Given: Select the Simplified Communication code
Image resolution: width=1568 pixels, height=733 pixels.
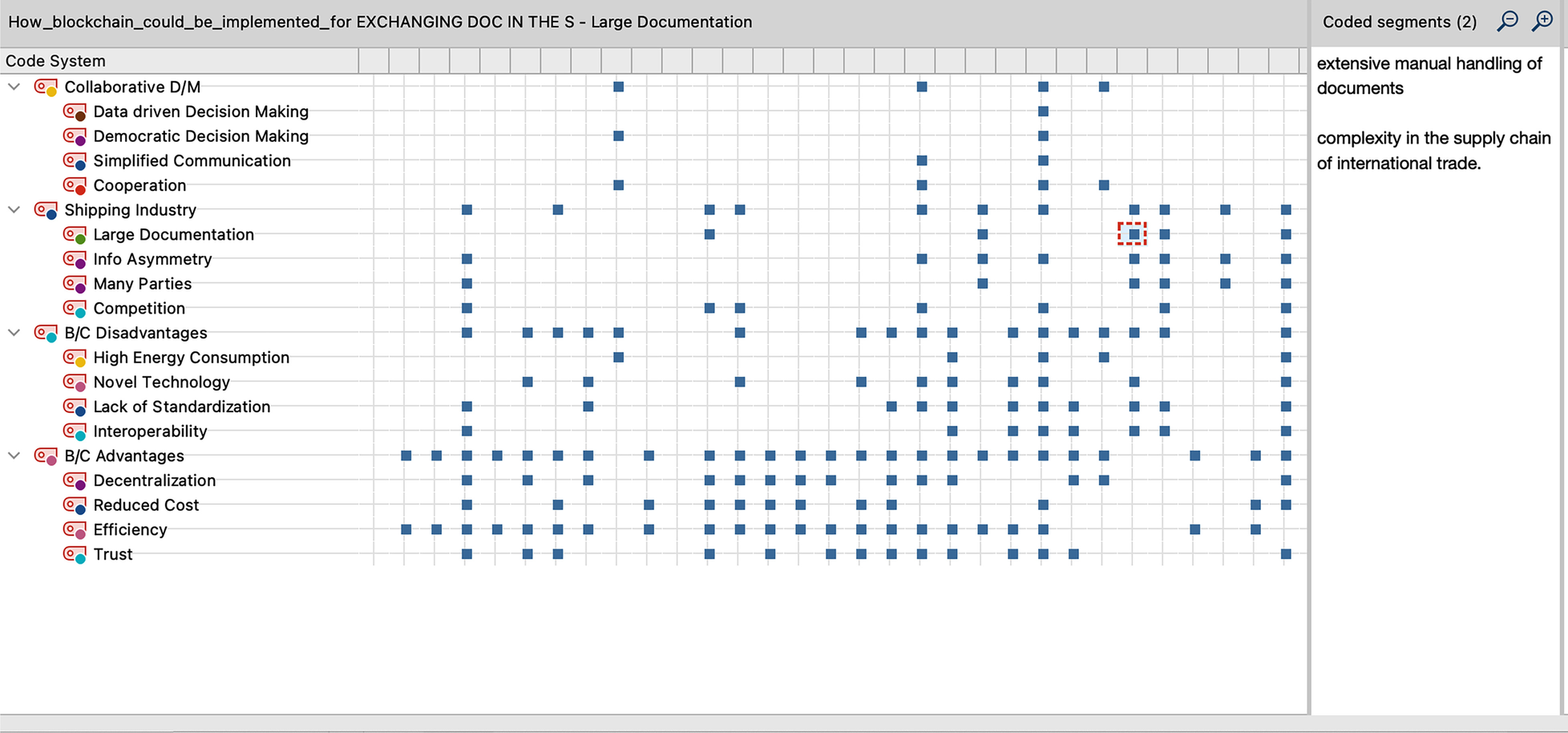Looking at the screenshot, I should (x=192, y=160).
